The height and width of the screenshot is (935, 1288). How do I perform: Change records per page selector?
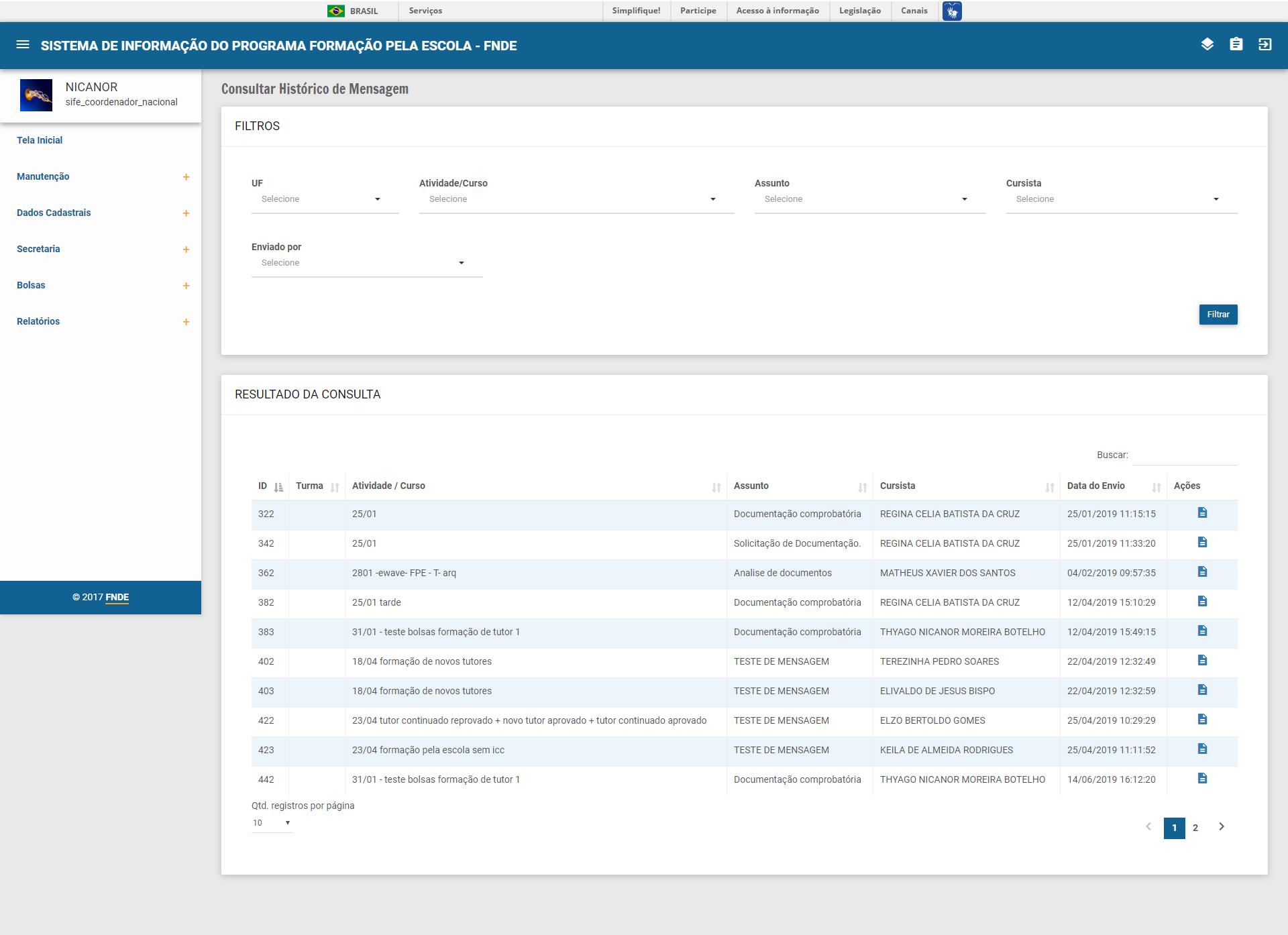(272, 823)
